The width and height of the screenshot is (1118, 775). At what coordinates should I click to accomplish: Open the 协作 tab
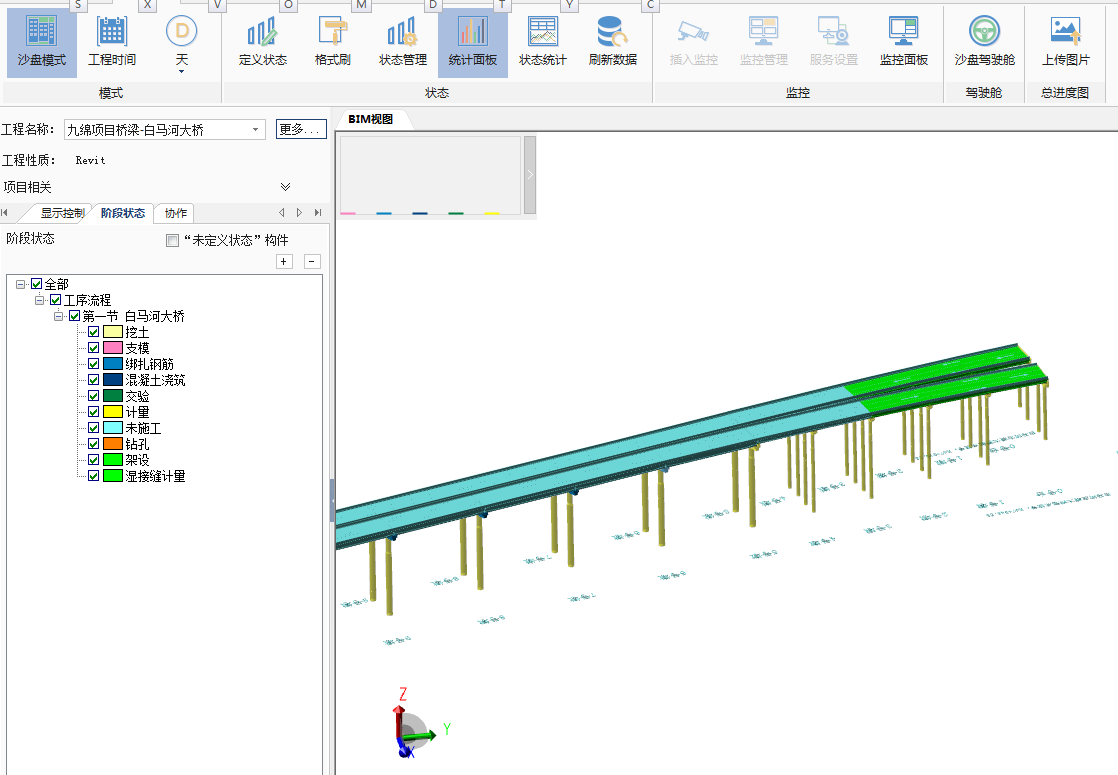pyautogui.click(x=175, y=212)
